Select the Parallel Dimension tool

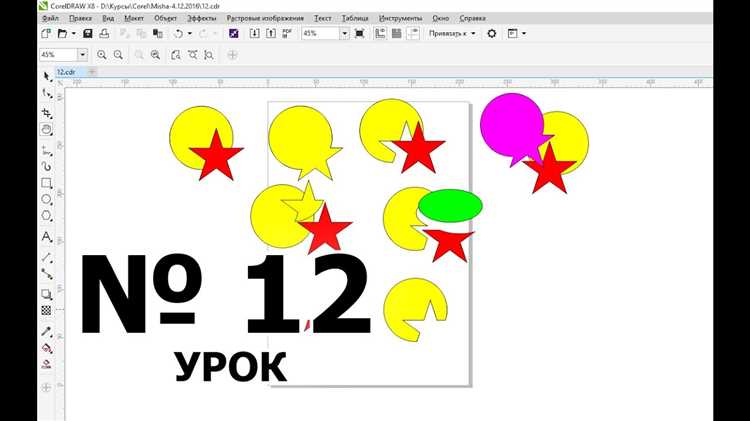(46, 257)
